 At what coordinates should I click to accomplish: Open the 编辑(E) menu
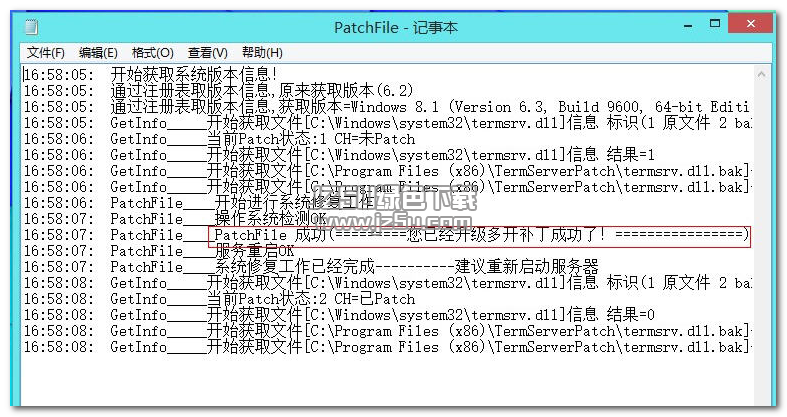(x=98, y=53)
